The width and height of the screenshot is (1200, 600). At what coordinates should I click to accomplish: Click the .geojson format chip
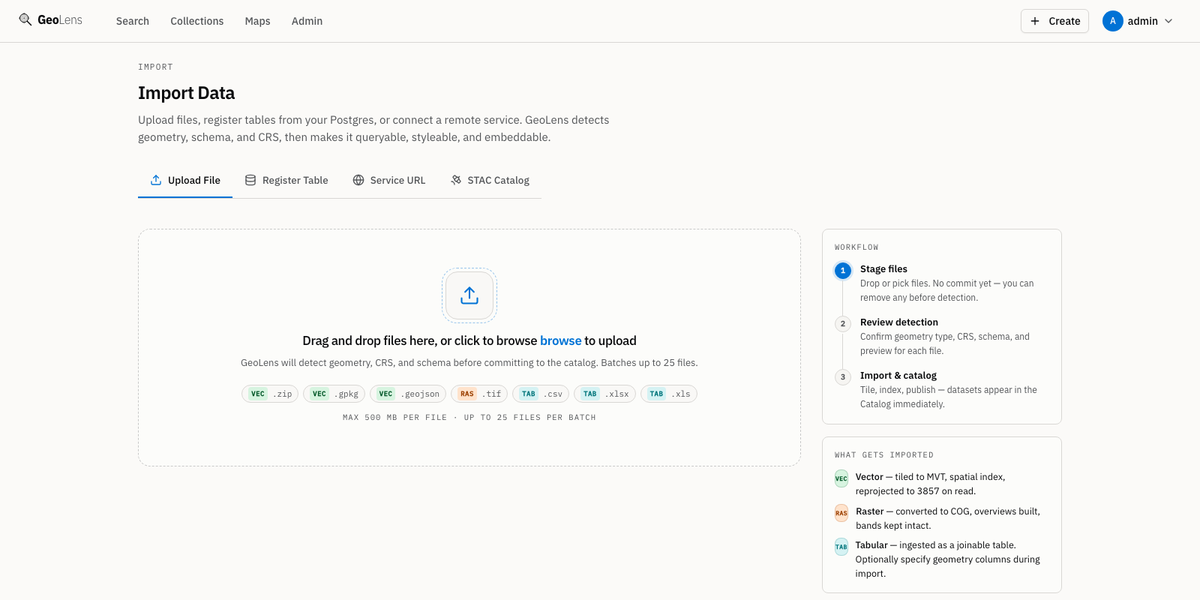click(408, 394)
